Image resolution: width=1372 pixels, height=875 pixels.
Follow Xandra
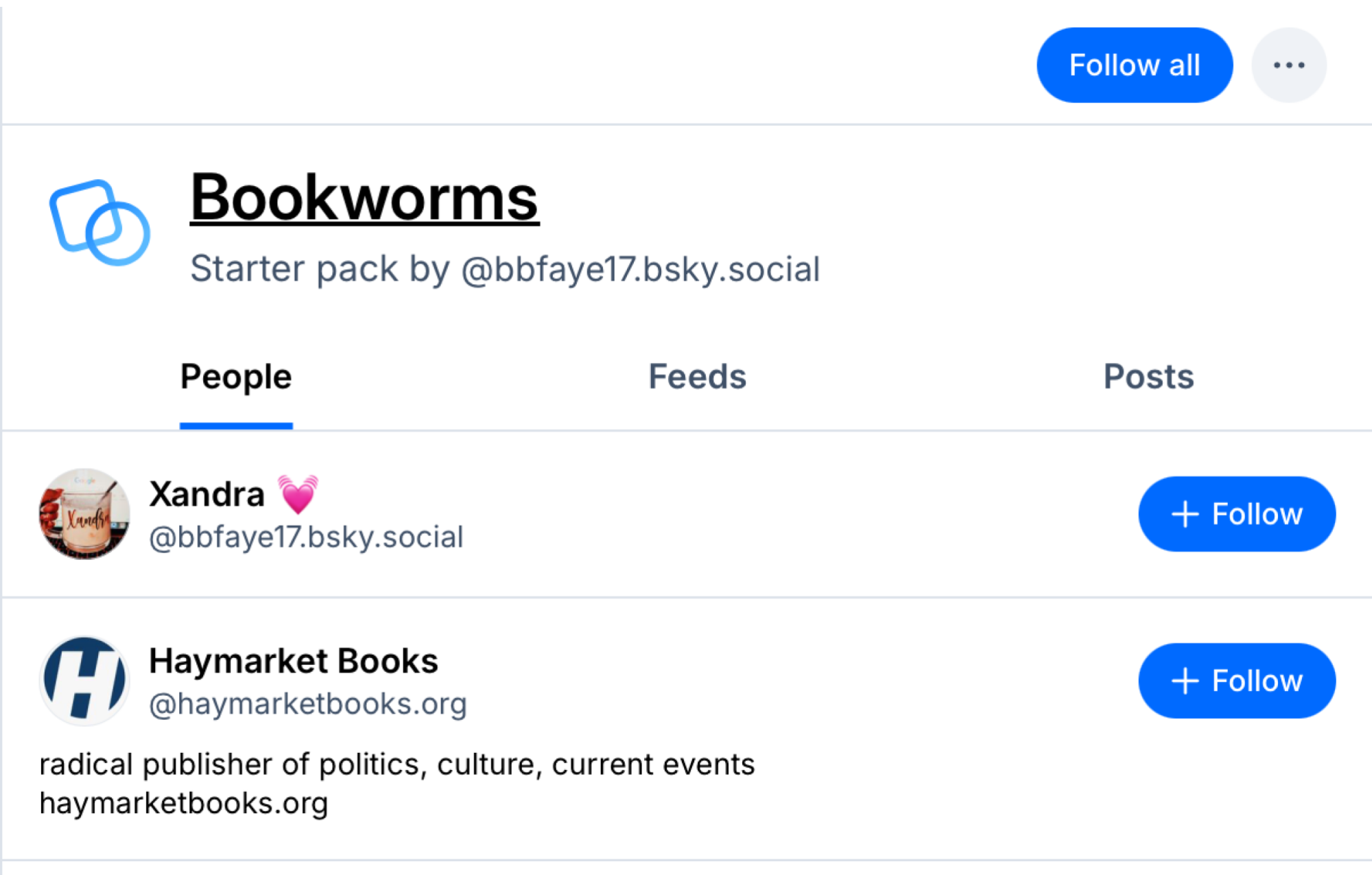point(1236,513)
